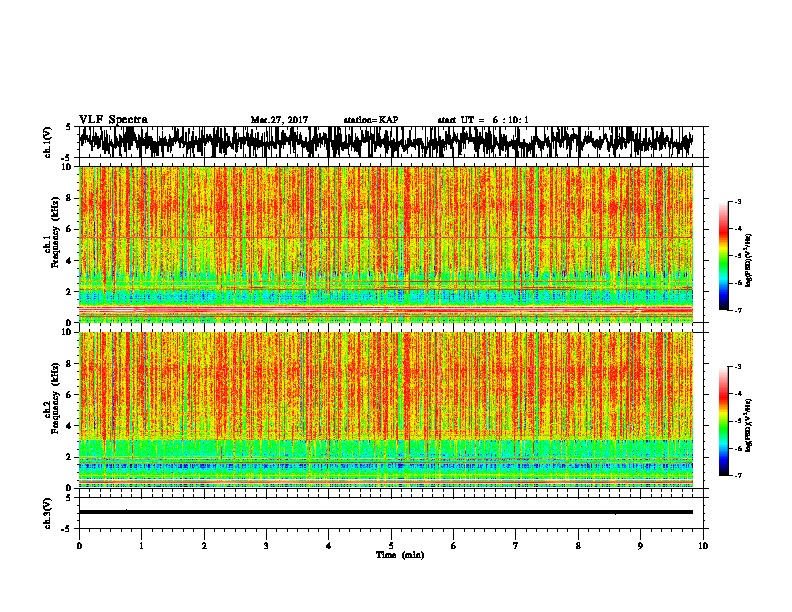Click the flat ch.3 voltage trace
The image size is (792, 612).
385,512
